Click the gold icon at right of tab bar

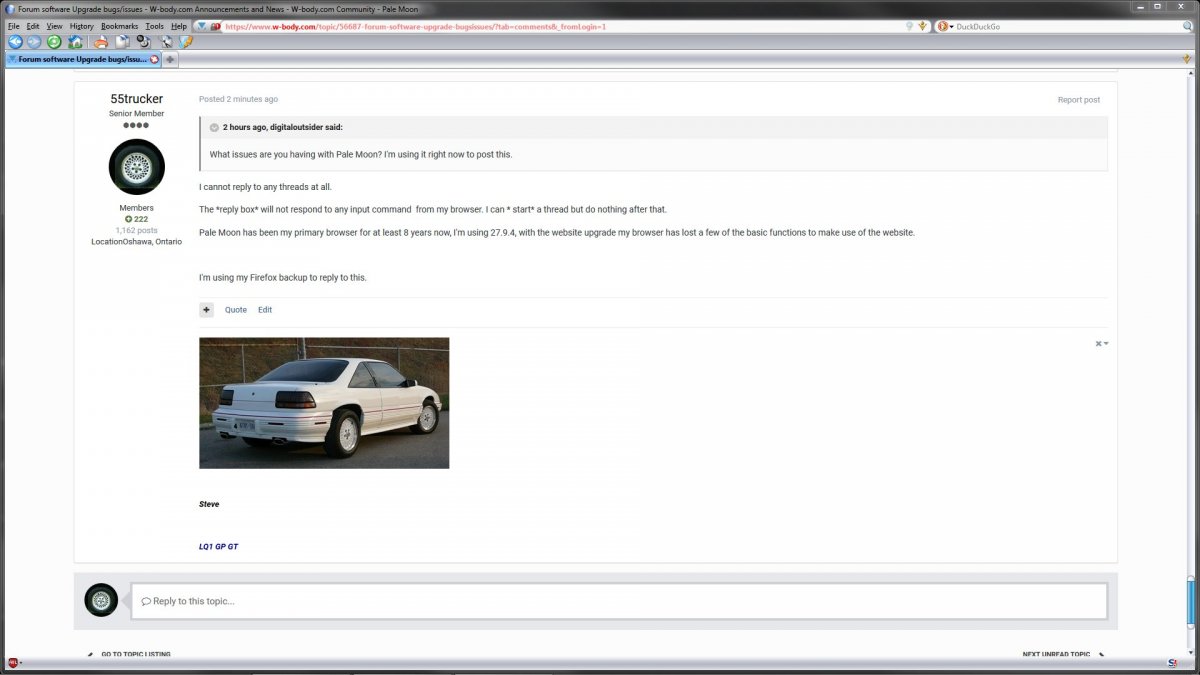tap(1187, 59)
